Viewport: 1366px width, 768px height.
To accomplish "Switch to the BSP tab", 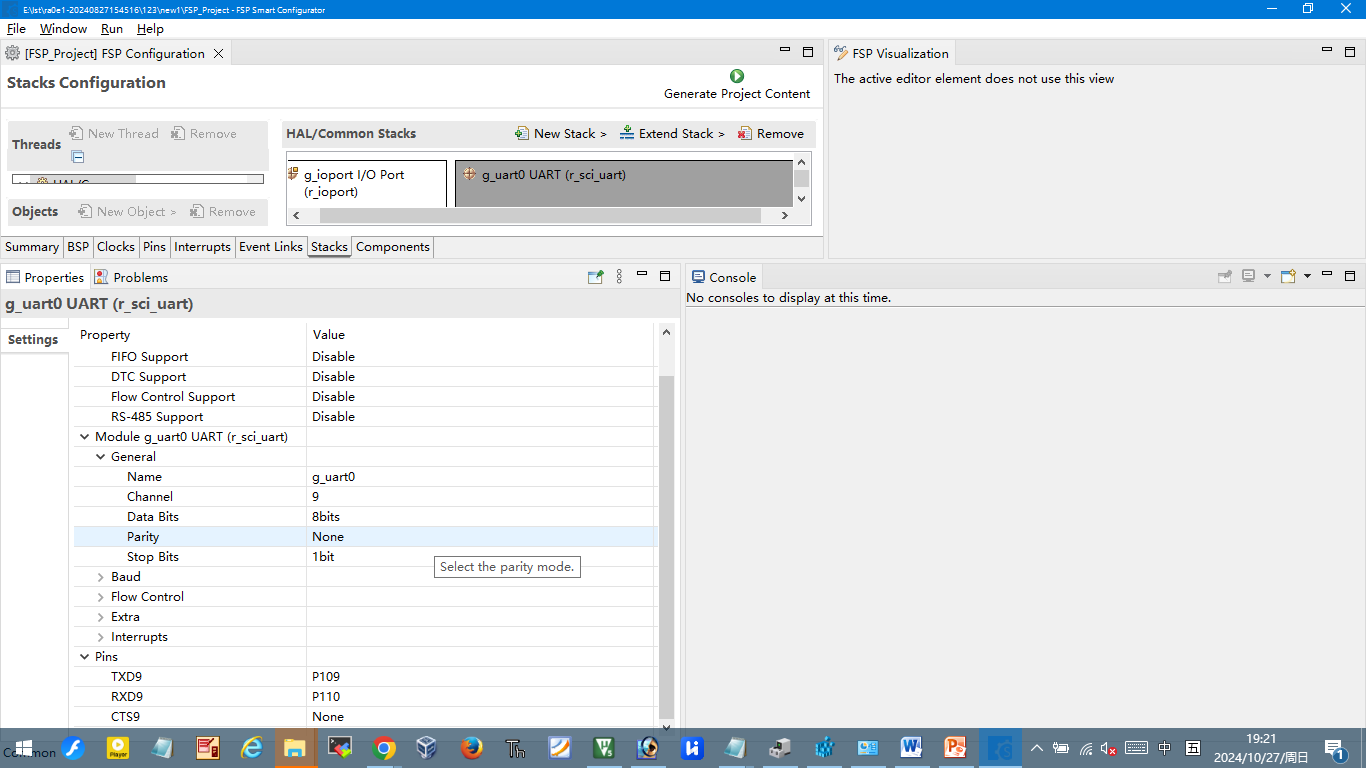I will [78, 247].
